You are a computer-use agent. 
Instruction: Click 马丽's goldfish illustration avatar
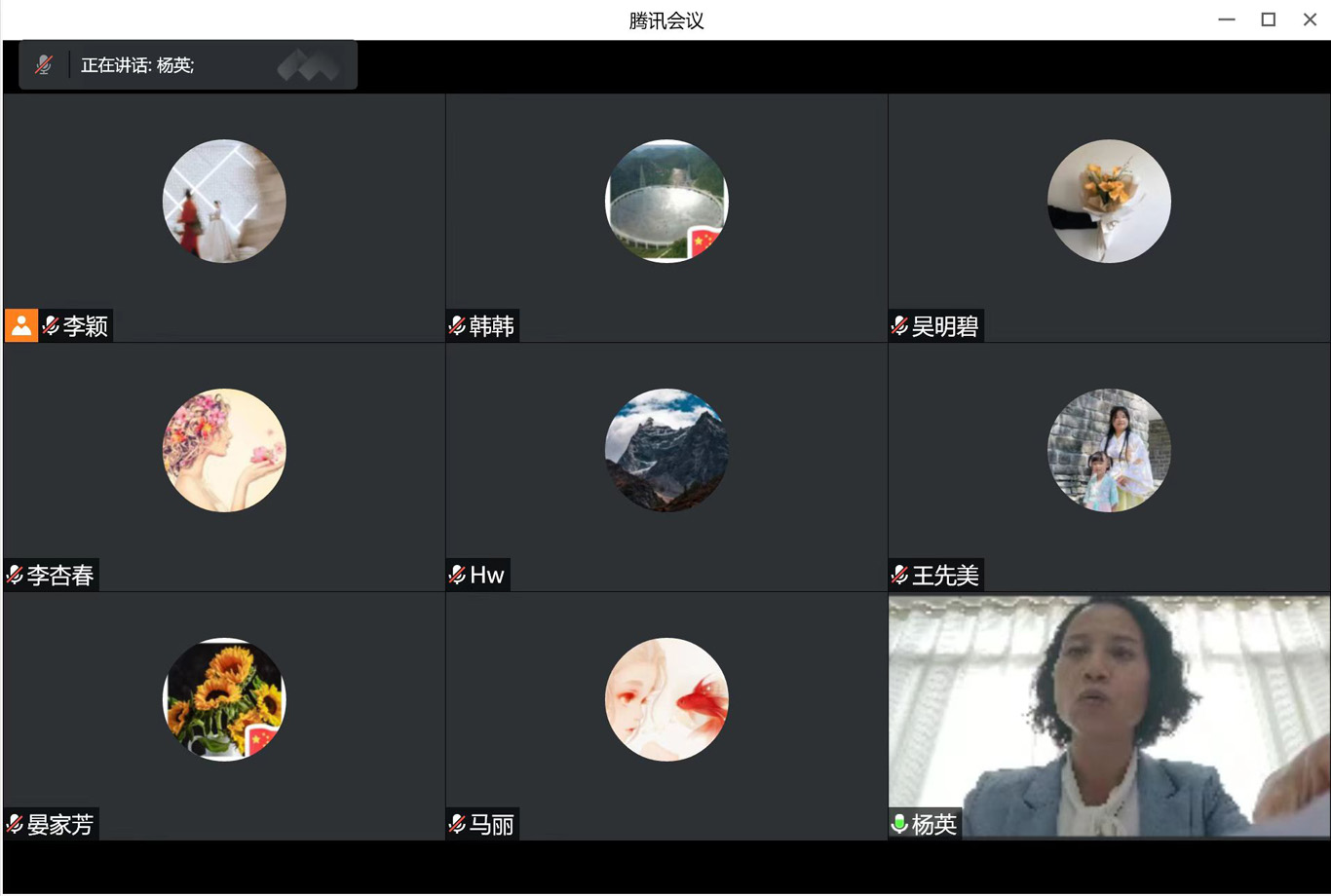click(666, 699)
